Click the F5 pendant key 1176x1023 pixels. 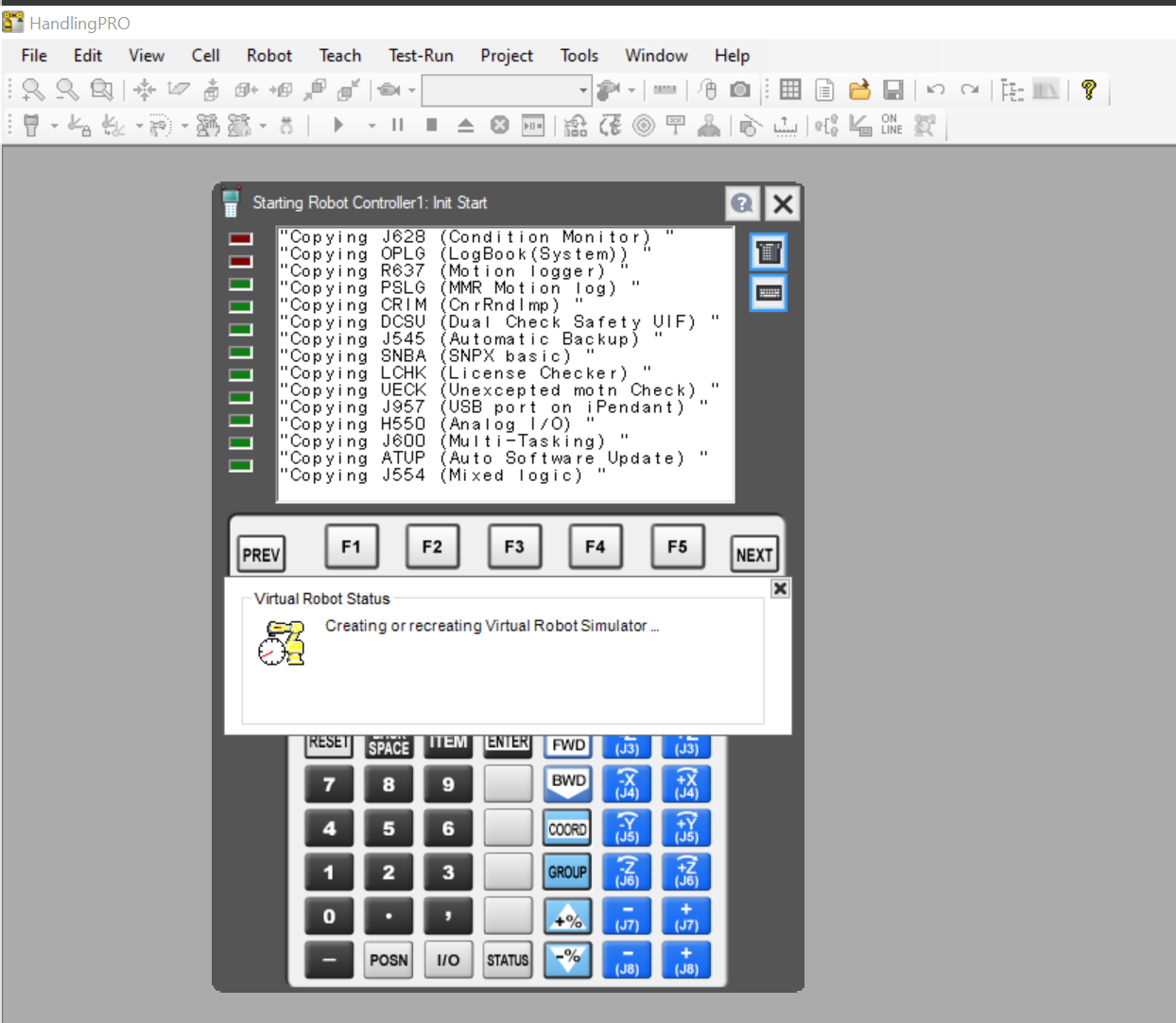(678, 546)
